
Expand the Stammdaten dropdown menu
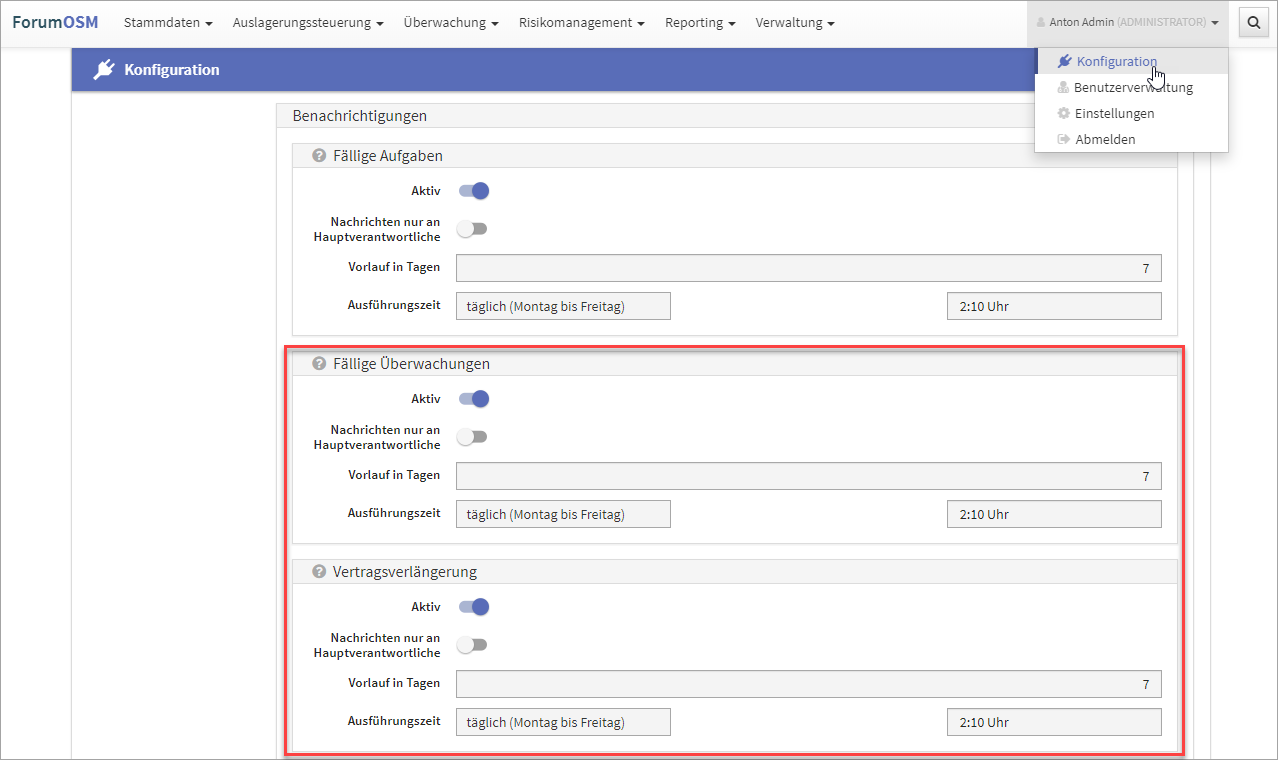pos(168,23)
